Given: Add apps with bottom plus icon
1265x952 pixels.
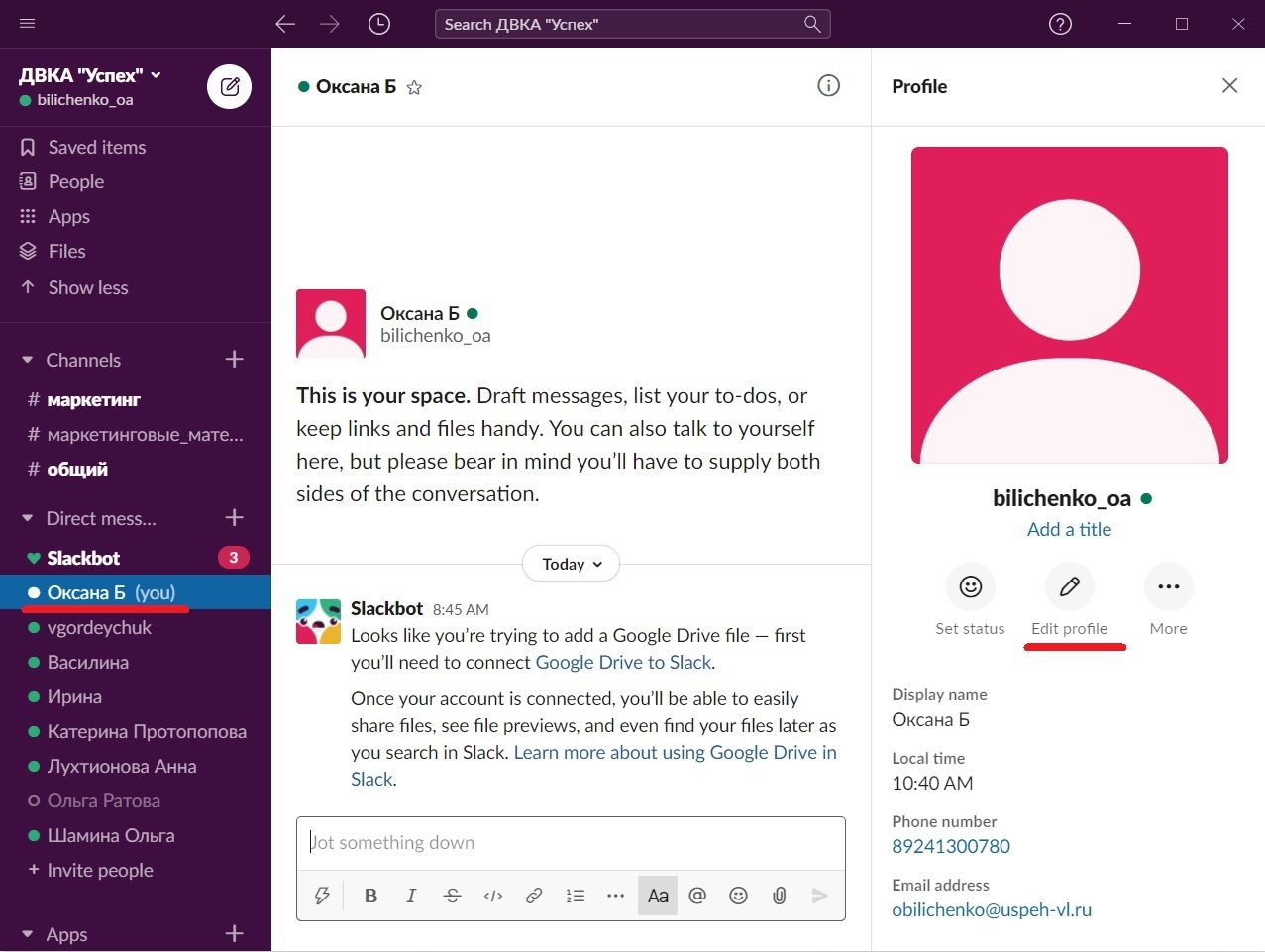Looking at the screenshot, I should (235, 933).
